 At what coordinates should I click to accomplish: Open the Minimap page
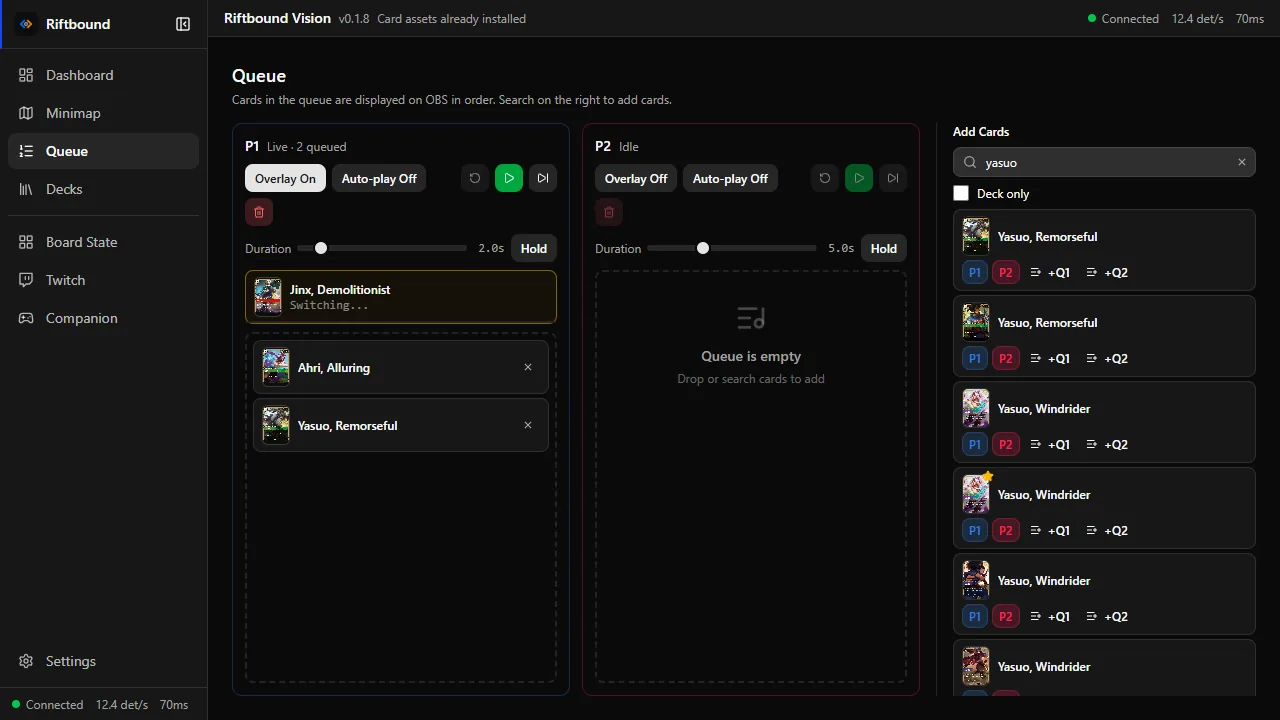(x=103, y=113)
